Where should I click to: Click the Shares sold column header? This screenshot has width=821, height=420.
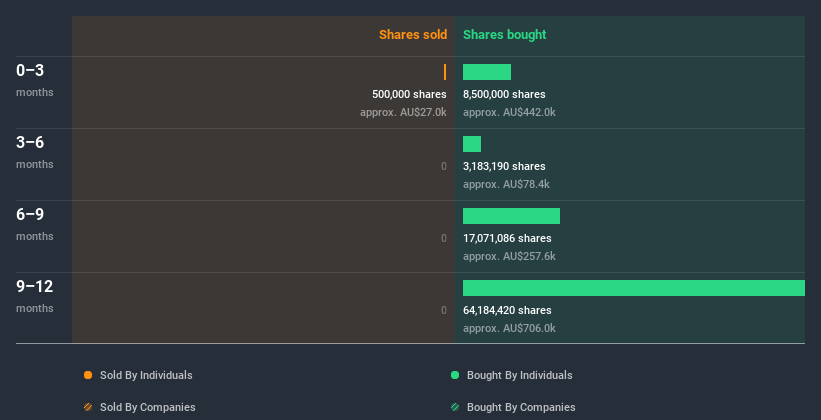[x=413, y=35]
